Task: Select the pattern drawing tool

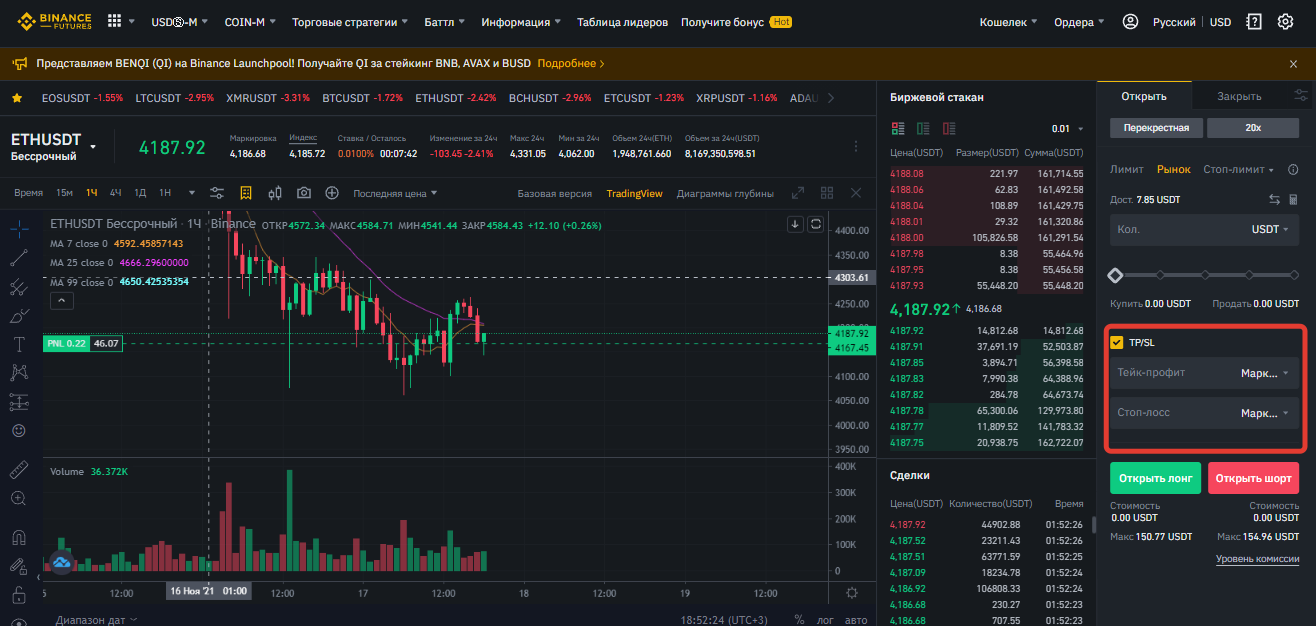Action: (18, 373)
